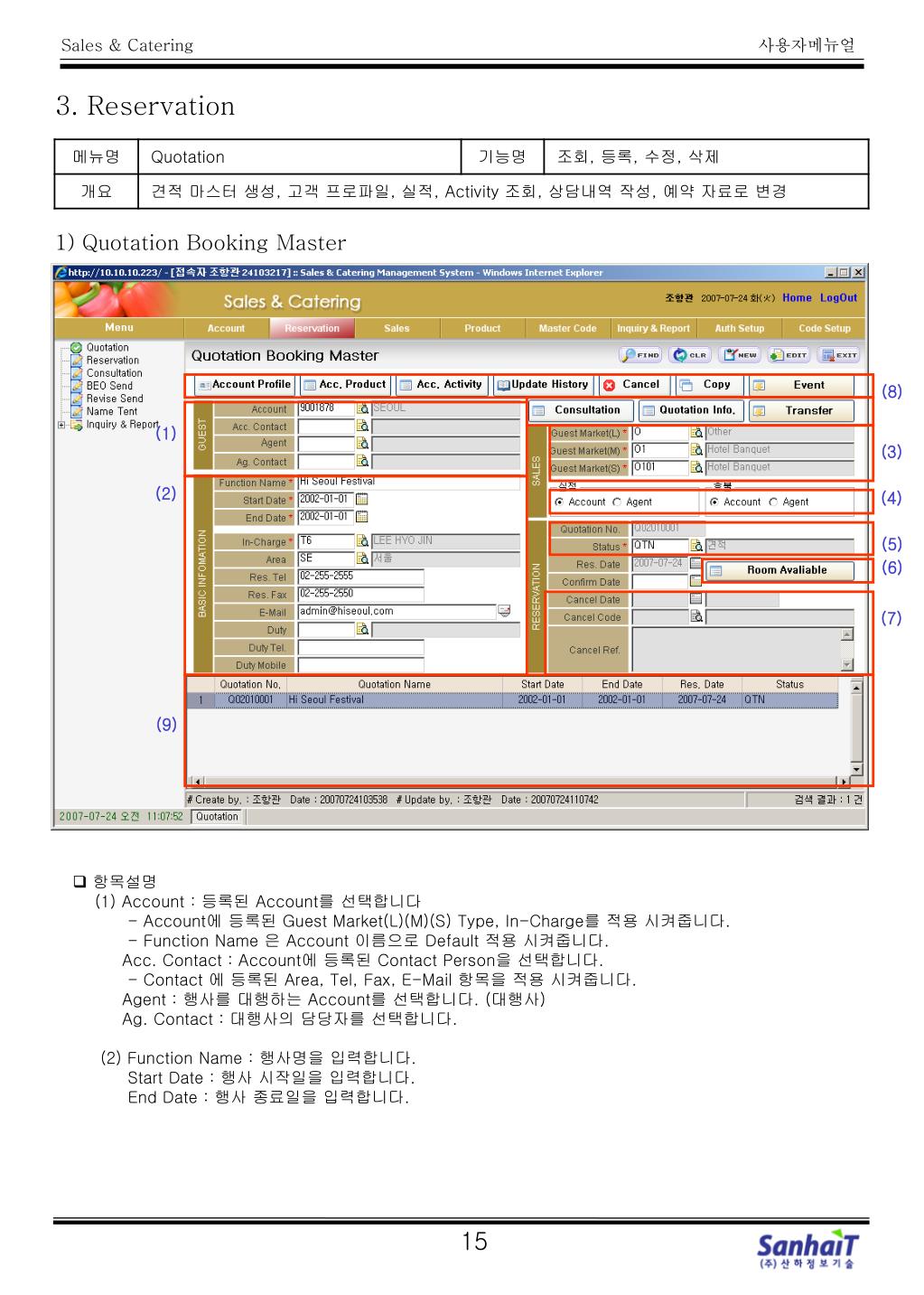
Task: Click the Copy button
Action: point(710,385)
